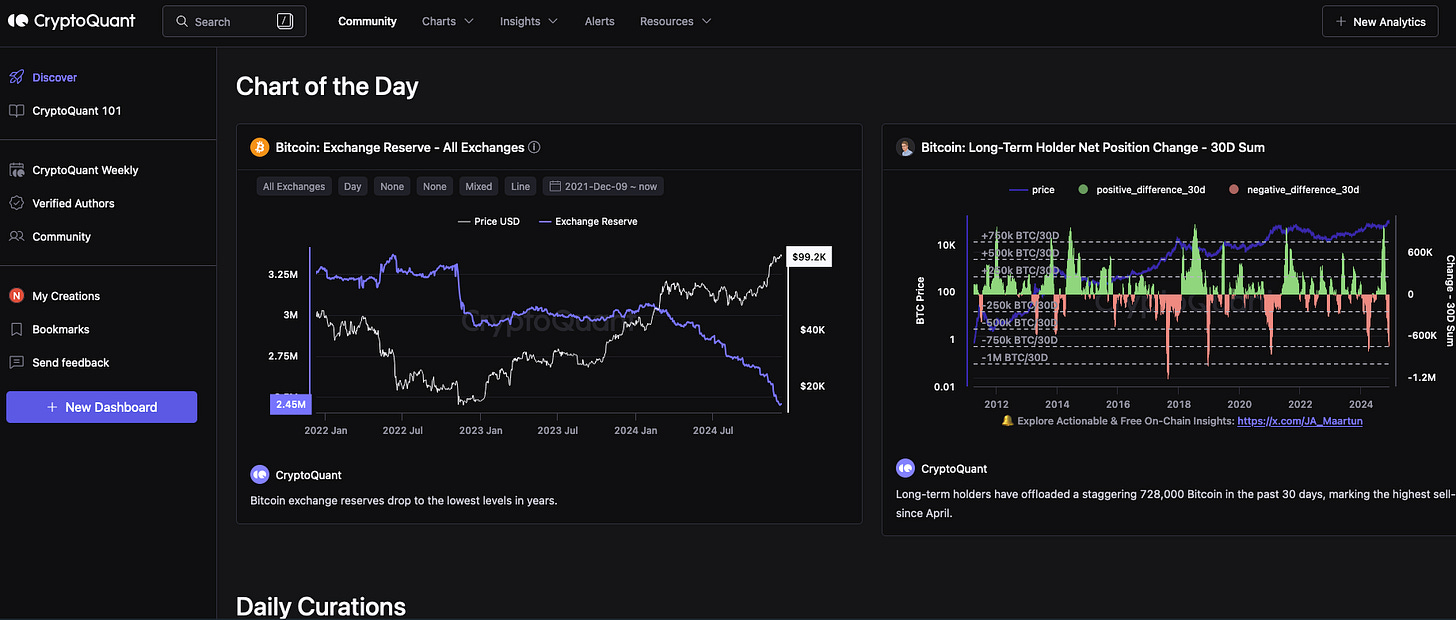Click the New Analytics button
The image size is (1456, 620).
pyautogui.click(x=1380, y=21)
